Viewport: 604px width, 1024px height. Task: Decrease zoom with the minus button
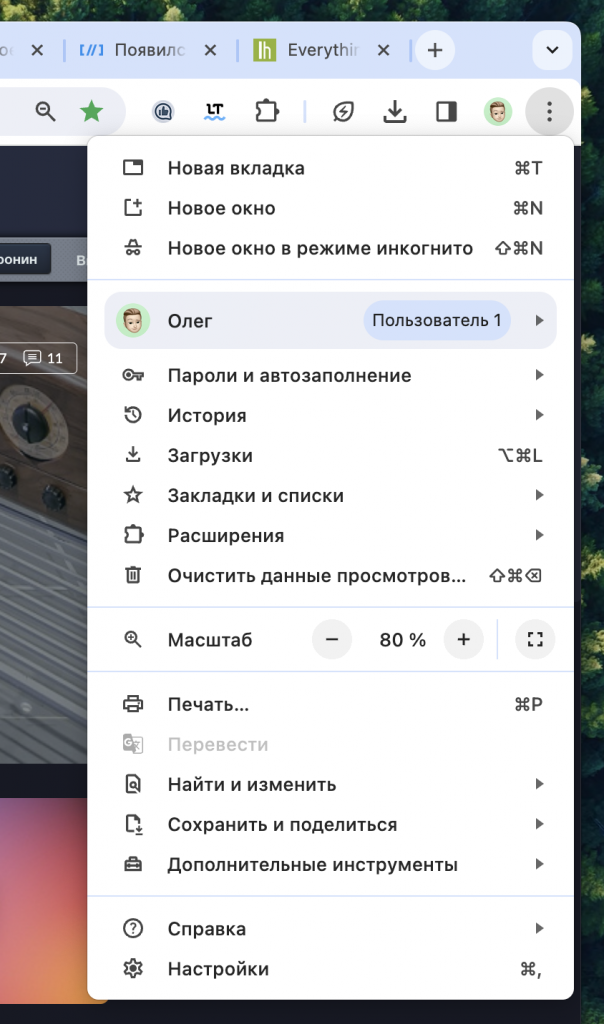pyautogui.click(x=332, y=639)
